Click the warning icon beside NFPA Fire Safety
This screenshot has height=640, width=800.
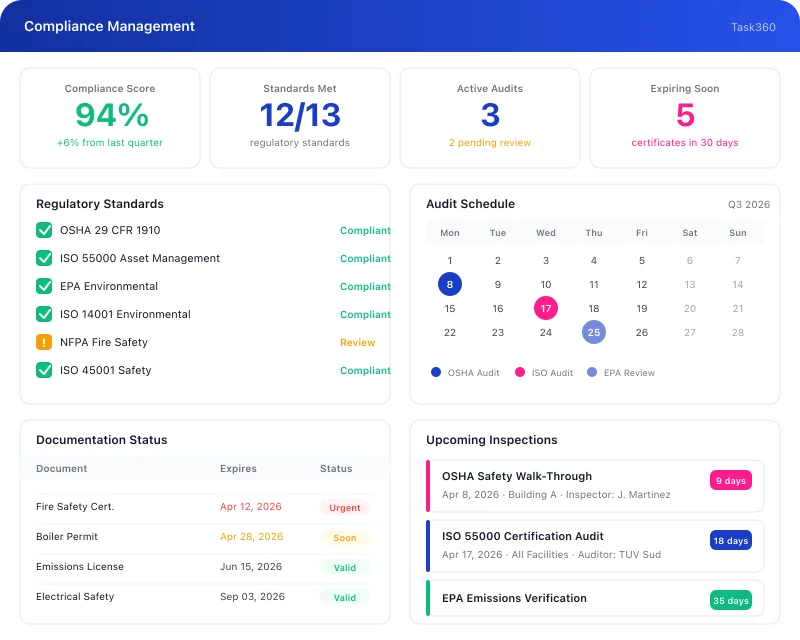click(42, 342)
